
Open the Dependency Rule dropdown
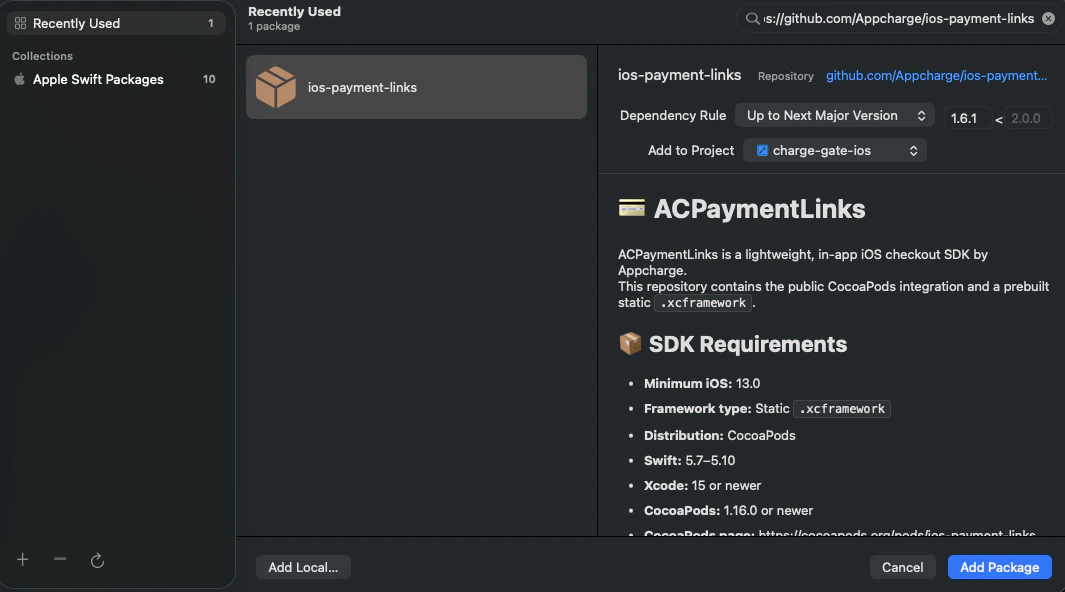click(x=835, y=115)
